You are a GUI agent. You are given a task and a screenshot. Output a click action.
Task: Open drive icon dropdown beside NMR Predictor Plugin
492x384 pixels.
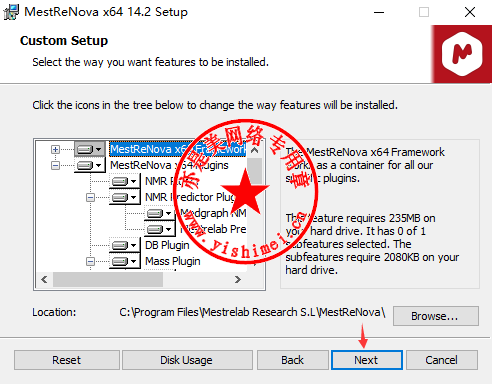point(125,197)
